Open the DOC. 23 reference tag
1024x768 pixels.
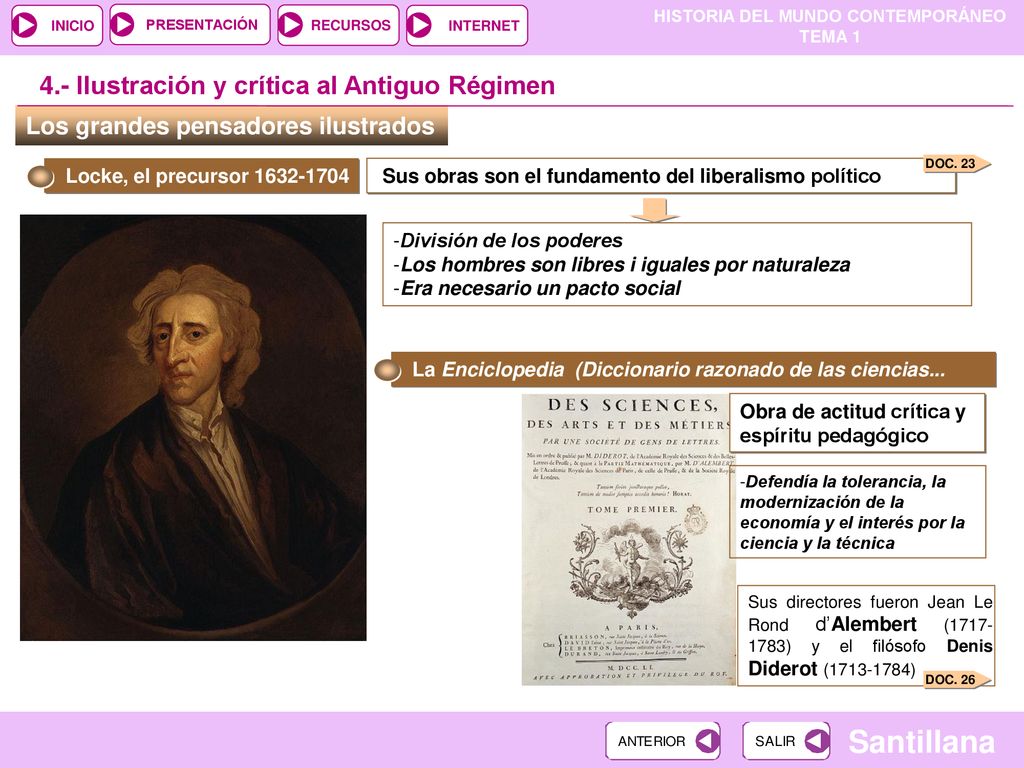(957, 163)
